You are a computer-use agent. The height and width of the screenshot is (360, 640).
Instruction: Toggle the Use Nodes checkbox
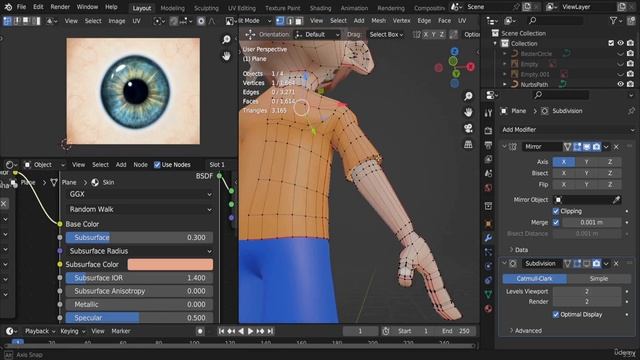[x=157, y=165]
